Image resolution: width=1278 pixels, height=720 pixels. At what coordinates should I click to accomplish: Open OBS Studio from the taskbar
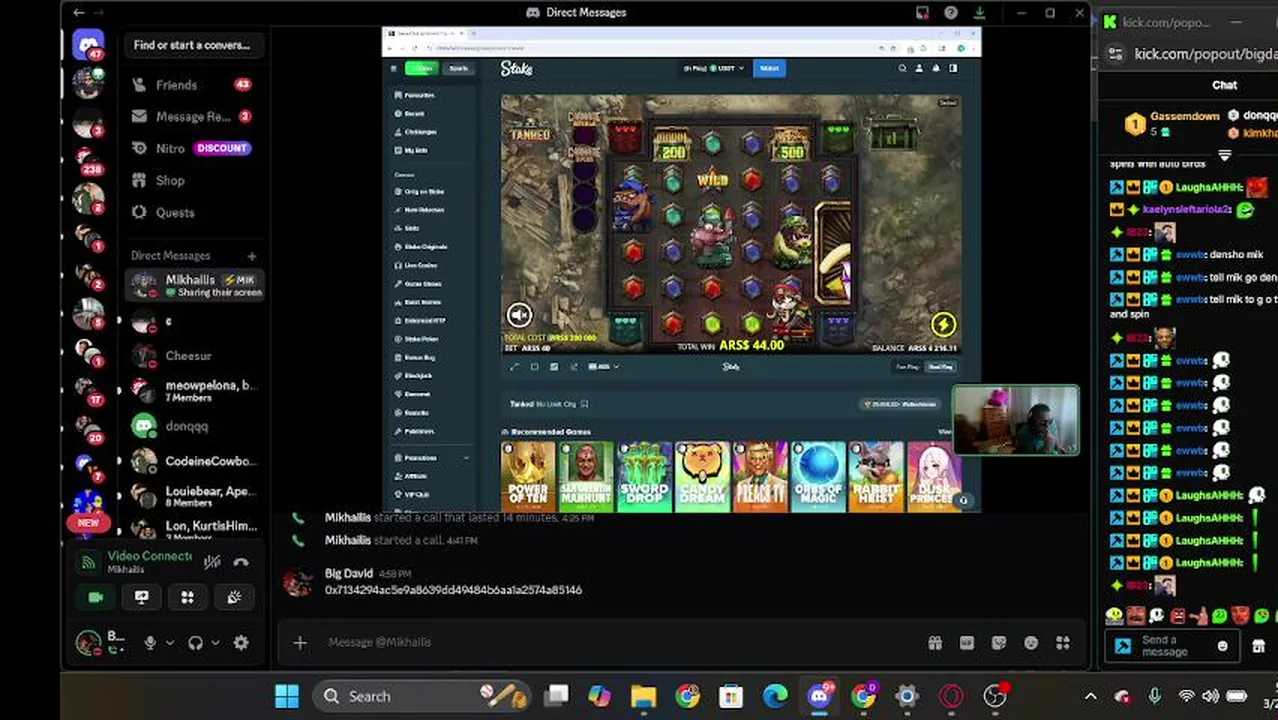tap(995, 696)
